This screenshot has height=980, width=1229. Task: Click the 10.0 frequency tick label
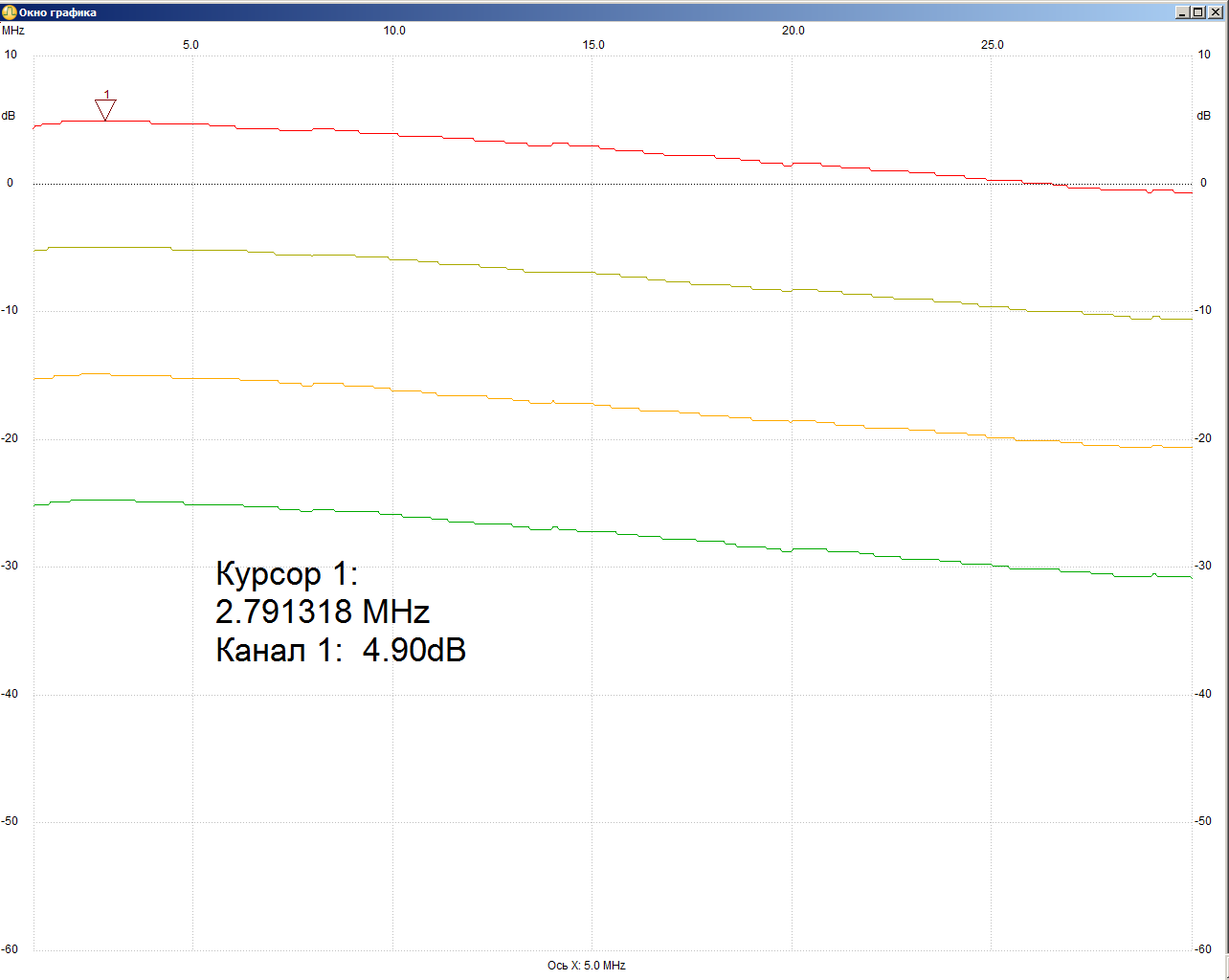coord(394,31)
